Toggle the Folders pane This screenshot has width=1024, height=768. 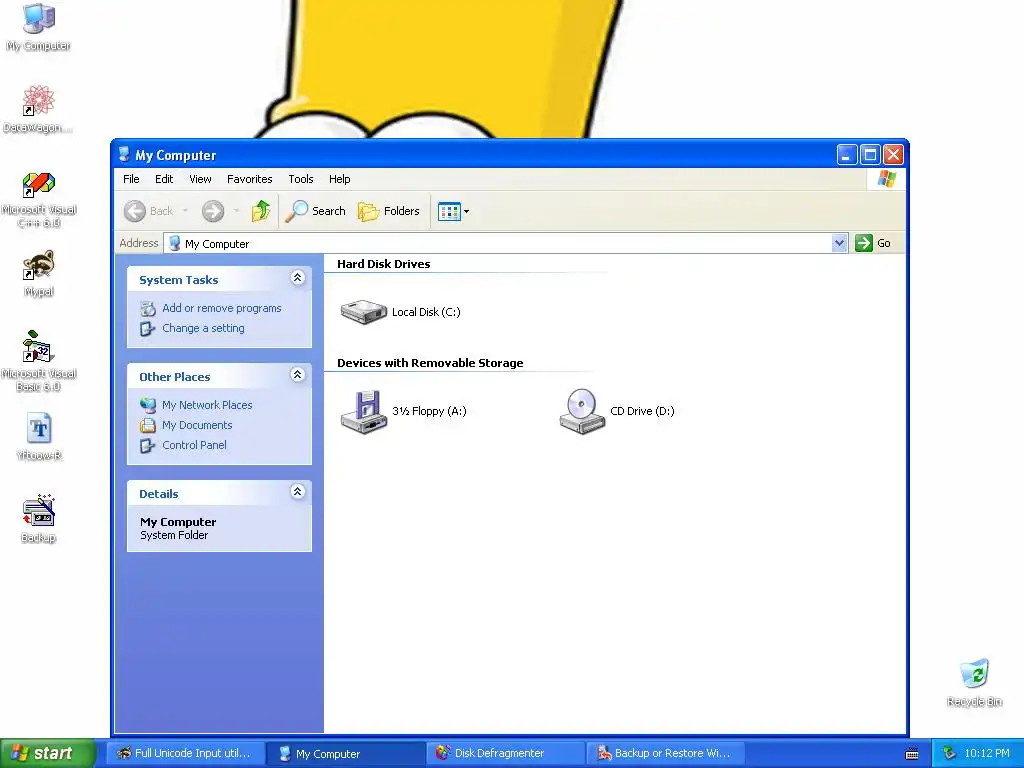(x=389, y=211)
